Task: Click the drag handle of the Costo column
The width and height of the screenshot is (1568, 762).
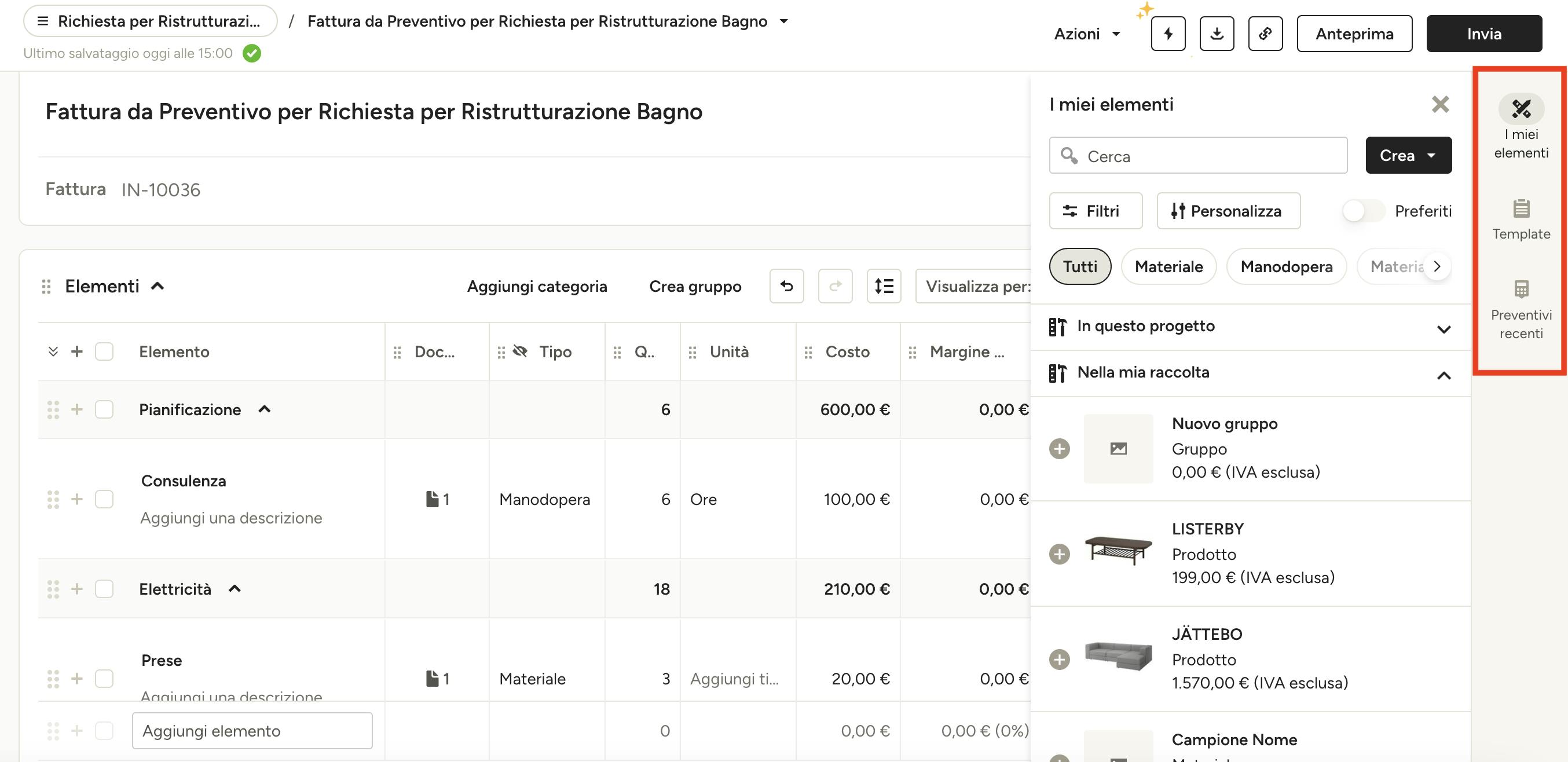Action: click(808, 352)
